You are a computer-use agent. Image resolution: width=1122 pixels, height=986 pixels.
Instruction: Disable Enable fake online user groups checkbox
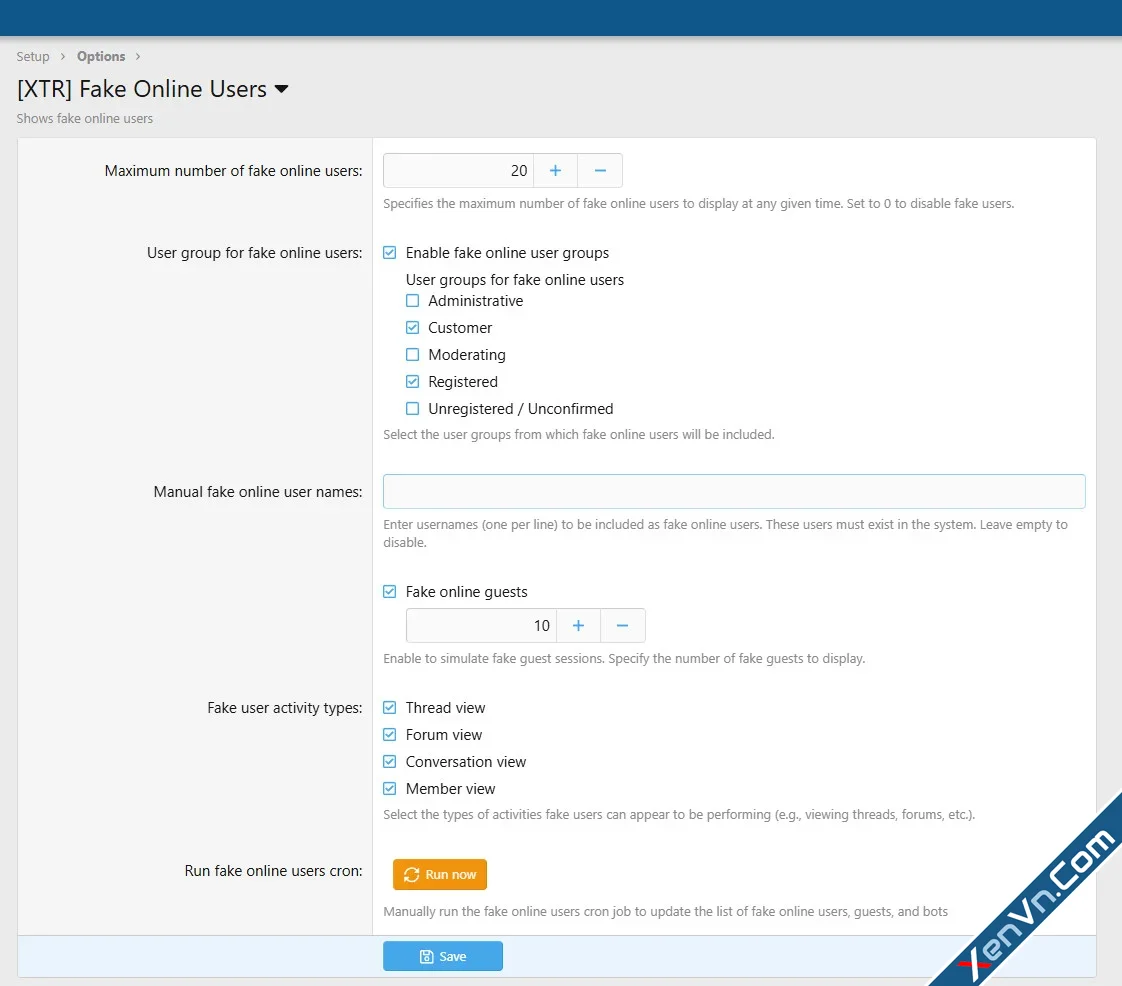390,253
